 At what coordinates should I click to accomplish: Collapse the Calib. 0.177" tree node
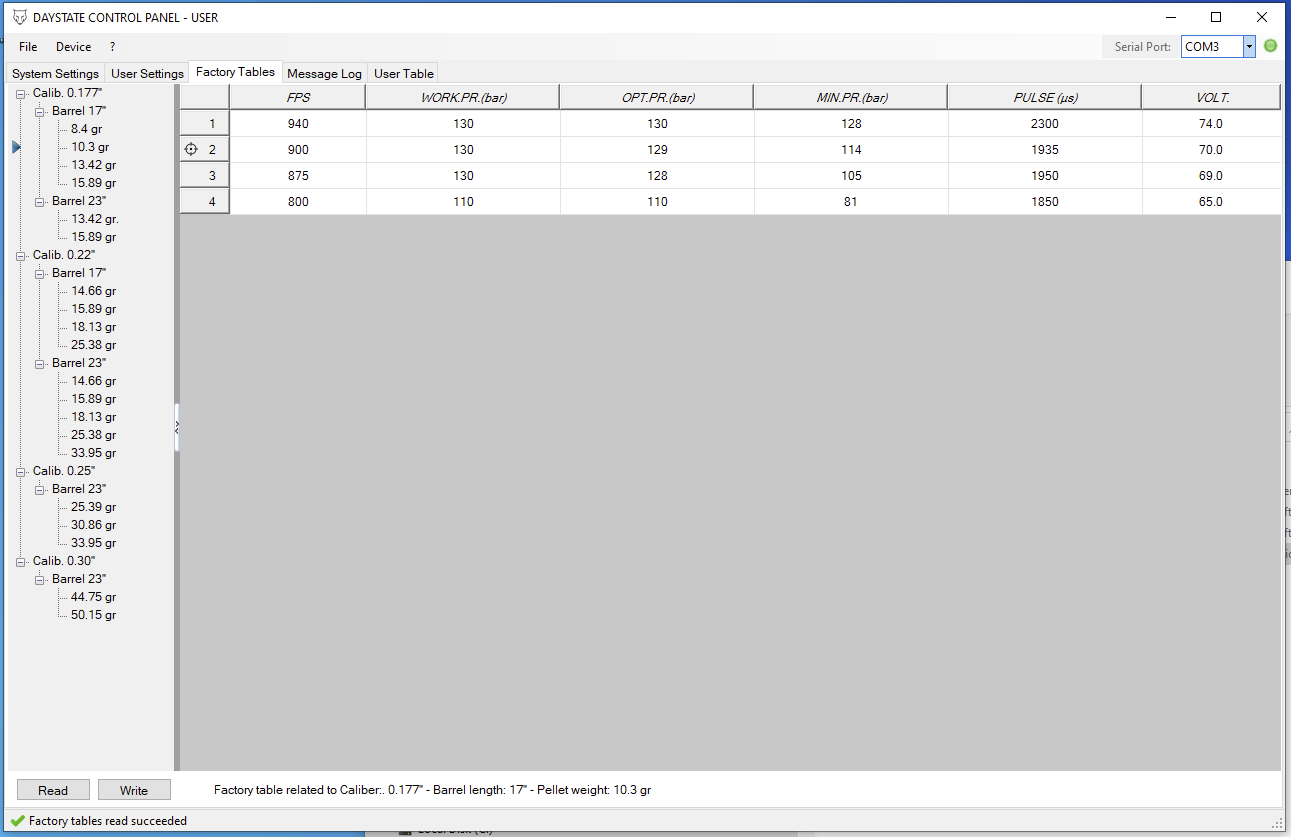pyautogui.click(x=21, y=93)
